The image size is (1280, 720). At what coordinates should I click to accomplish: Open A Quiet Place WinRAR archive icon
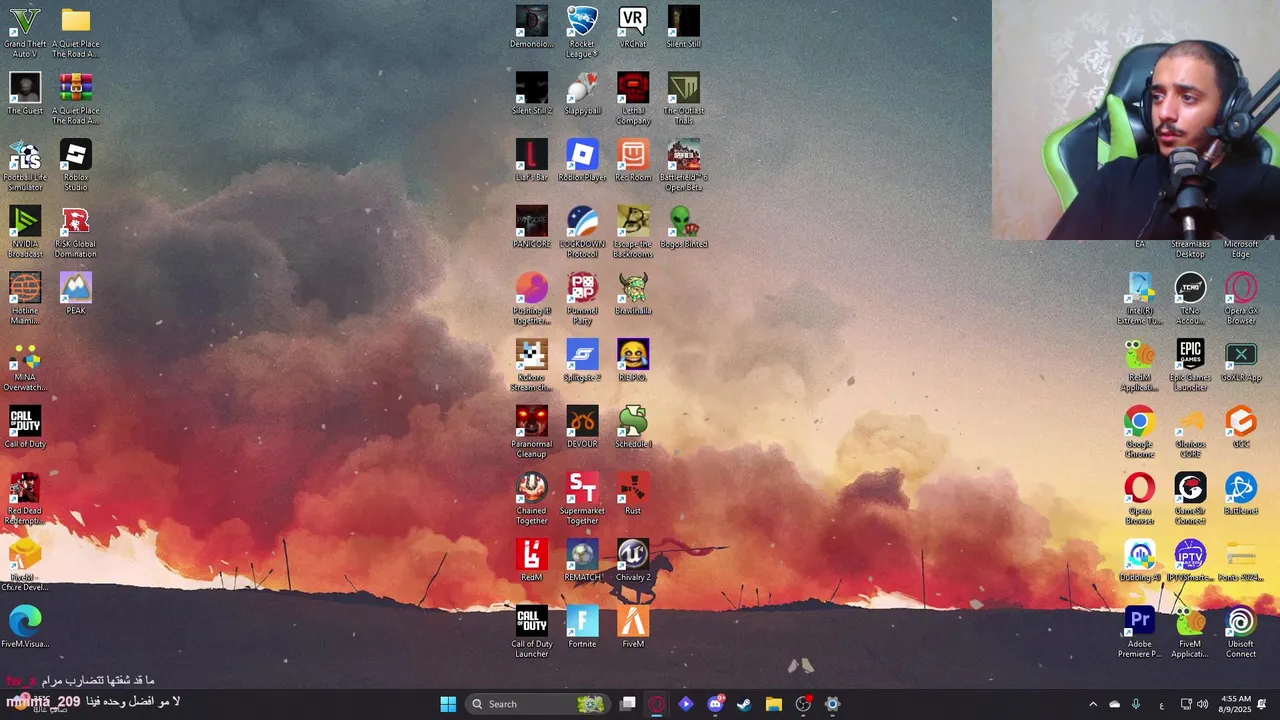[x=76, y=97]
